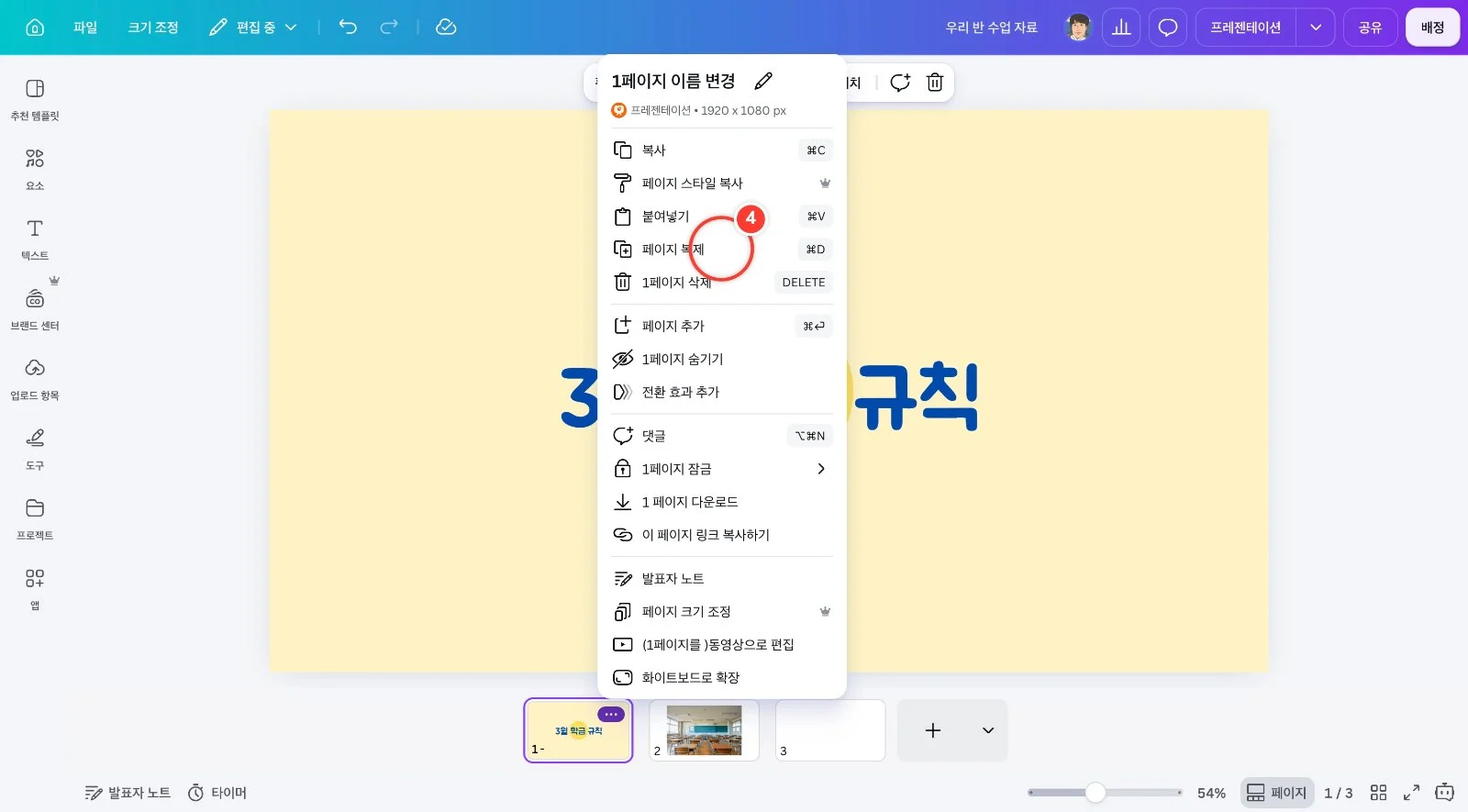This screenshot has height=812, width=1468.
Task: Click the 공유 share button
Action: (x=1370, y=28)
